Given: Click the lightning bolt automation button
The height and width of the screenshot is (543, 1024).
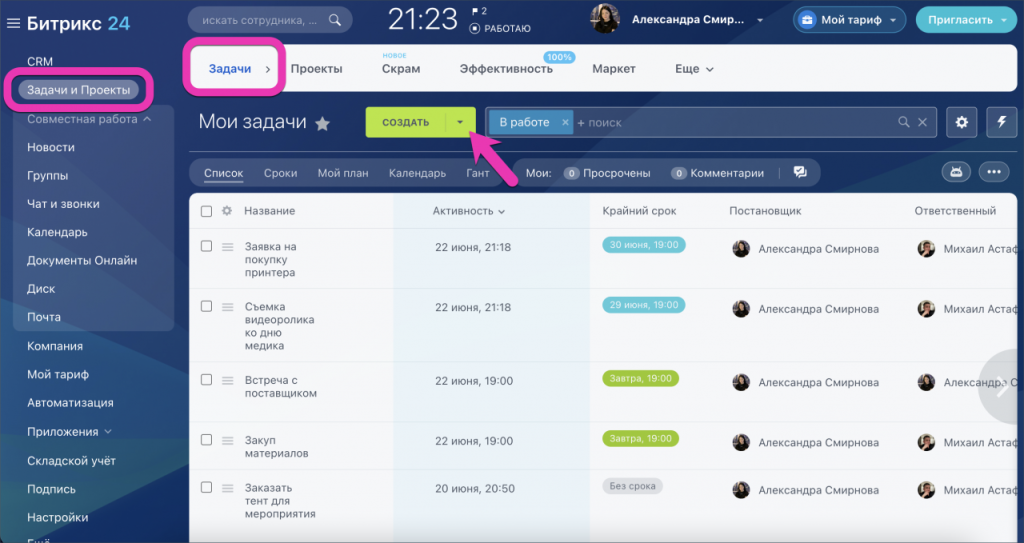Looking at the screenshot, I should click(x=1002, y=122).
